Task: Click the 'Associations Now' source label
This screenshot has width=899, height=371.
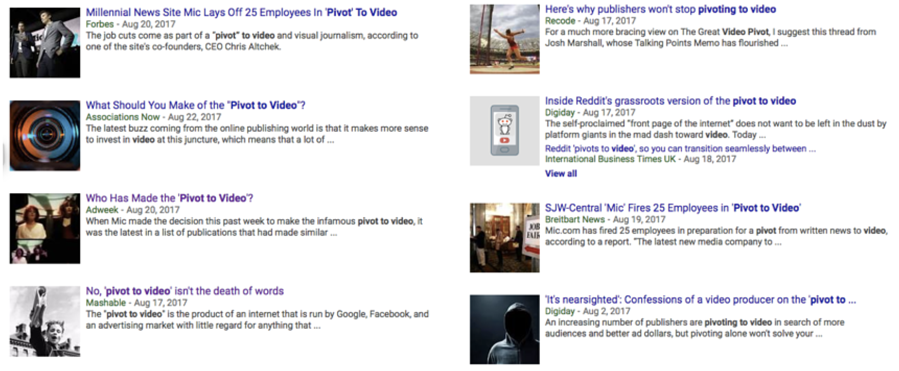Action: 123,117
